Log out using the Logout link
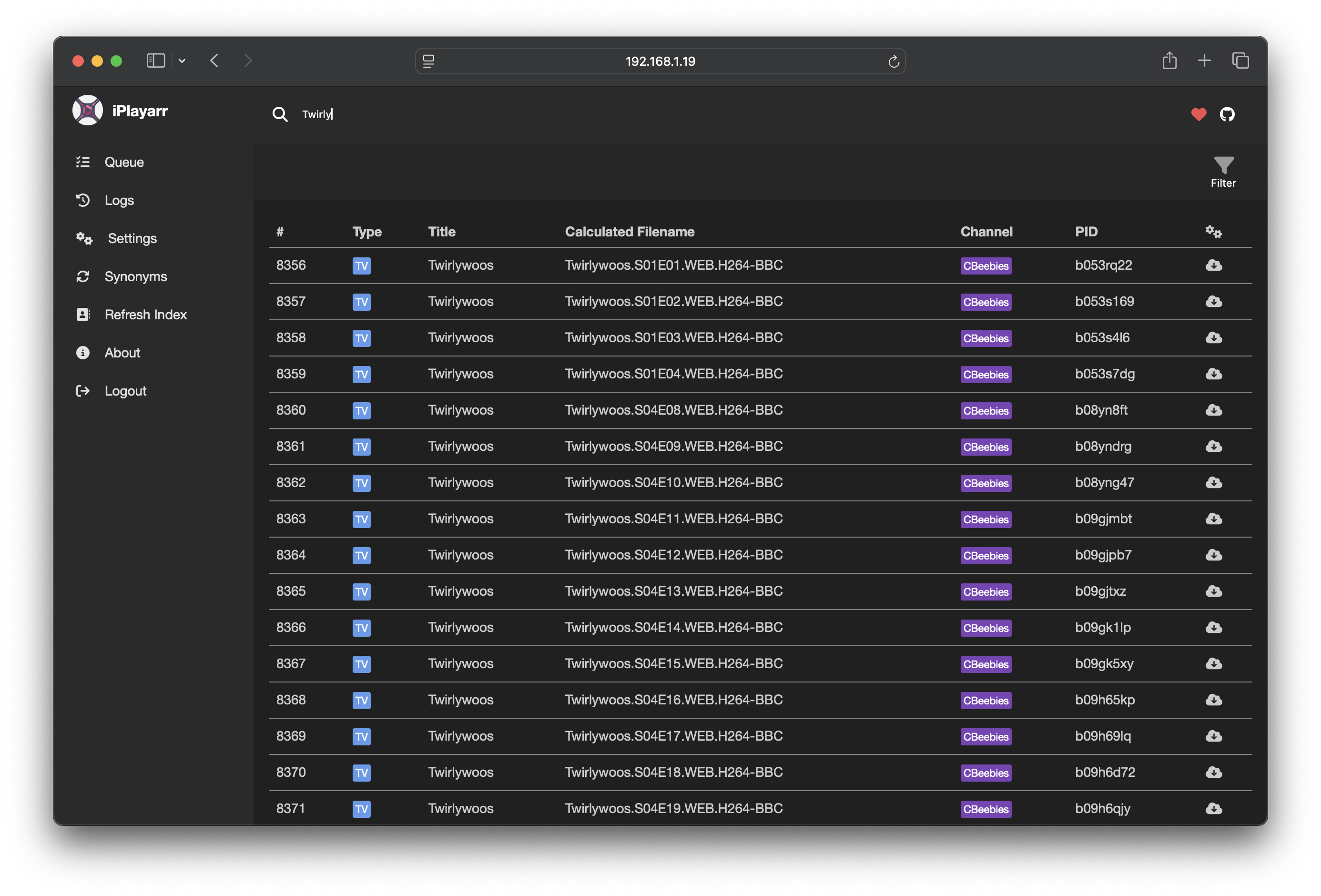Viewport: 1321px width, 896px height. coord(125,391)
